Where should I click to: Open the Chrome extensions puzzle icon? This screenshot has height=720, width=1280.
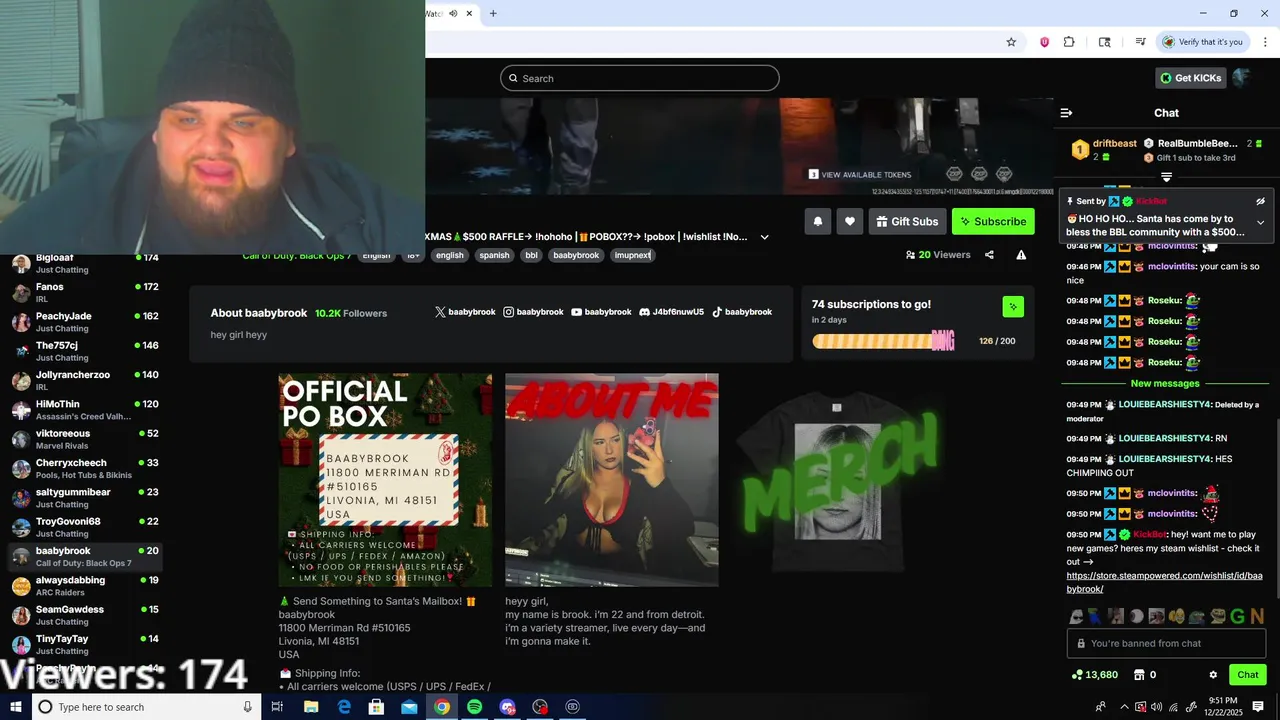[x=1069, y=42]
